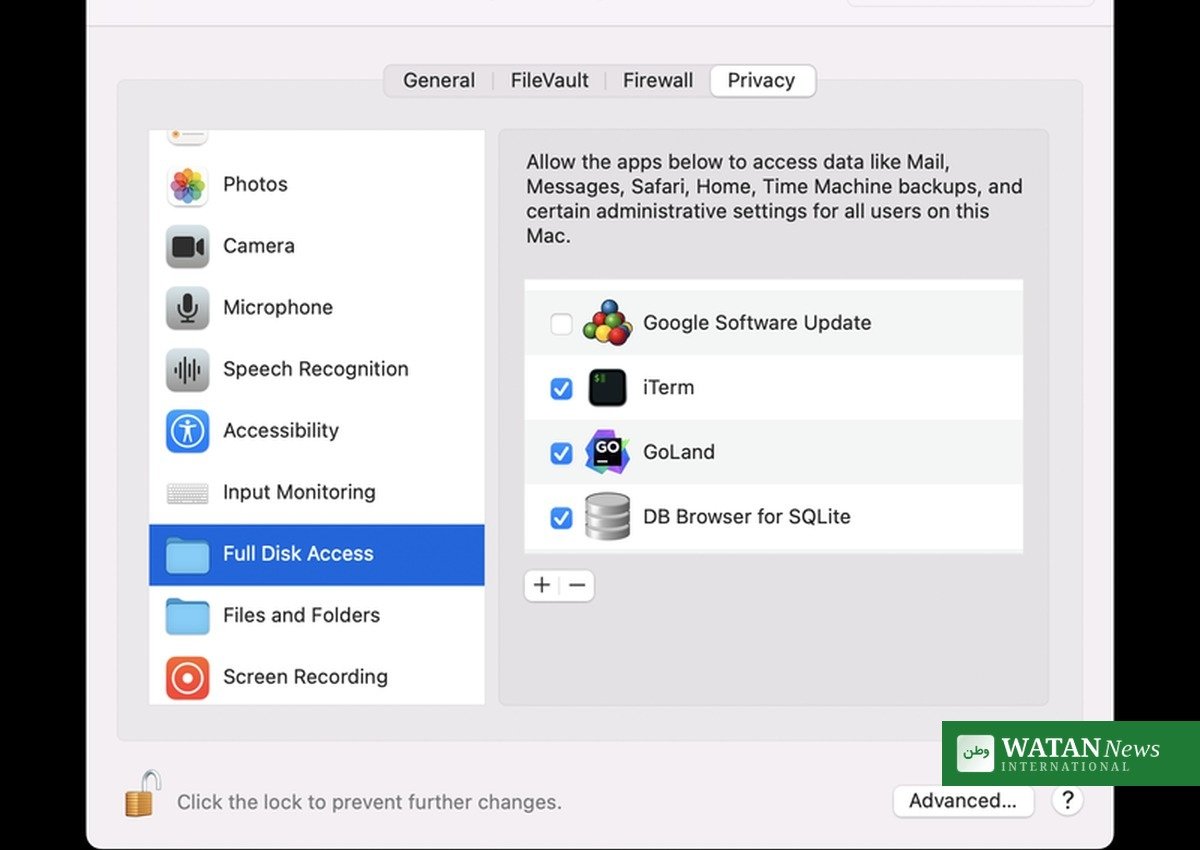This screenshot has width=1200, height=850.
Task: Click the Files and Folders folder icon
Action: click(x=187, y=616)
